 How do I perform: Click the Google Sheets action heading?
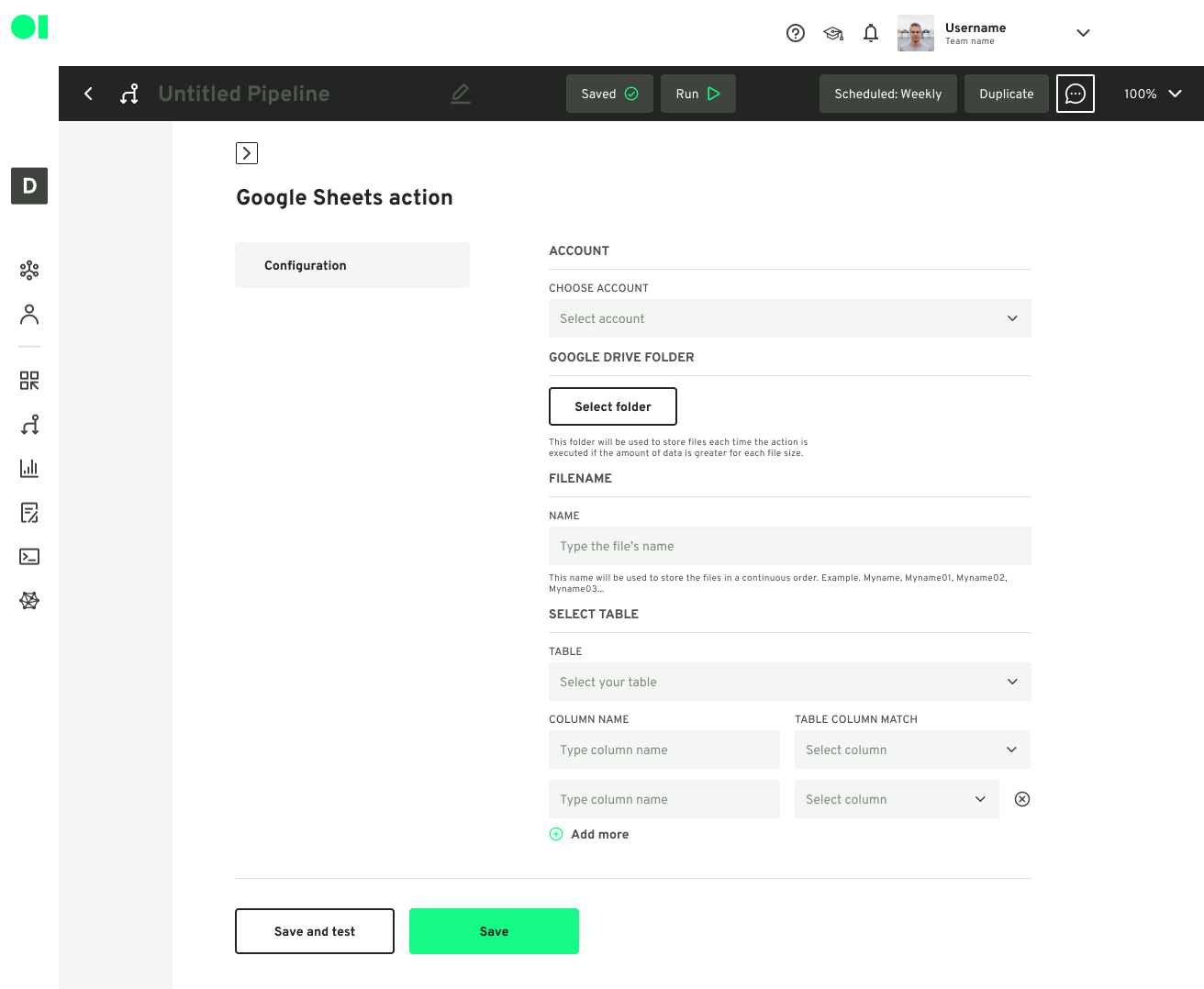[x=345, y=197]
